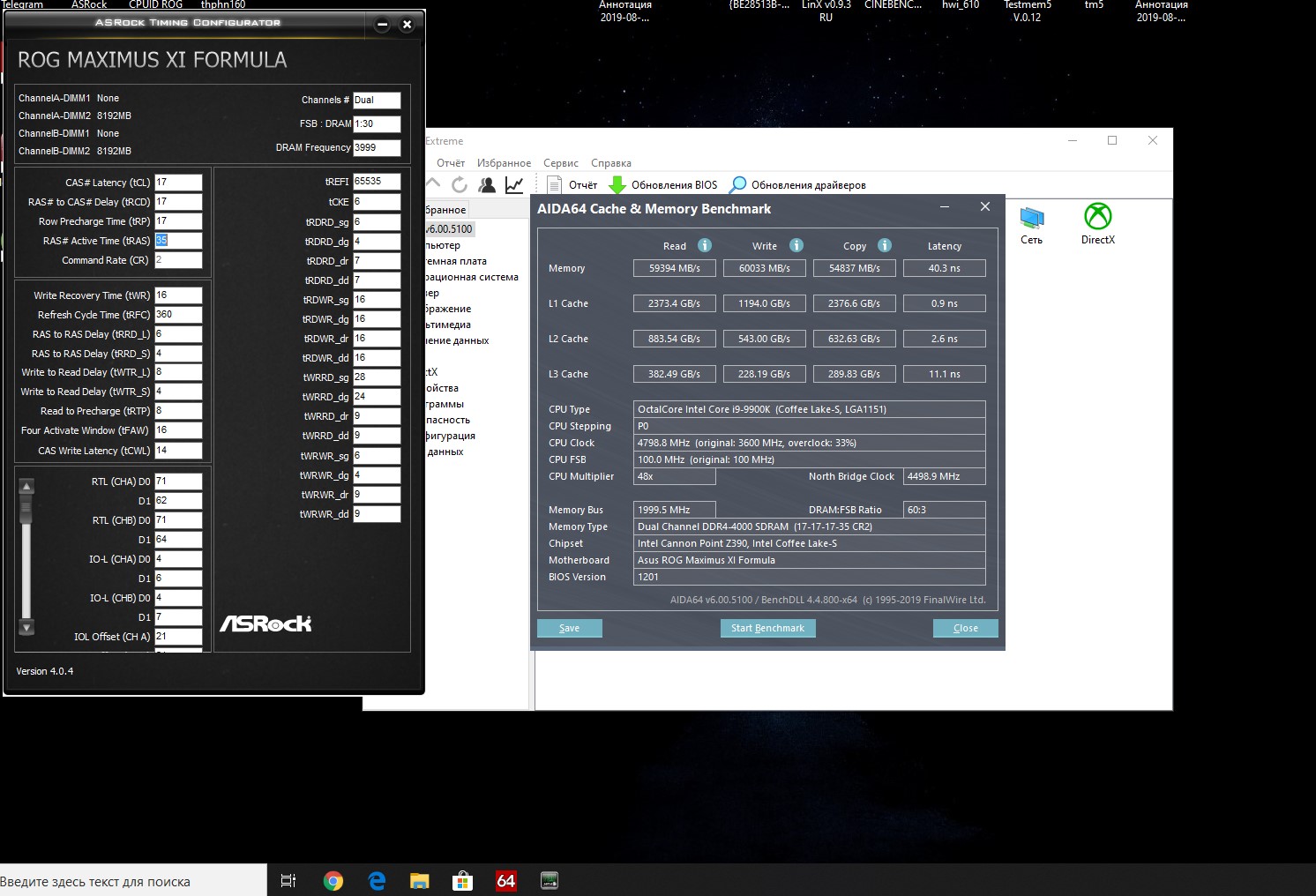Click the info icon next to Copy

[x=885, y=245]
